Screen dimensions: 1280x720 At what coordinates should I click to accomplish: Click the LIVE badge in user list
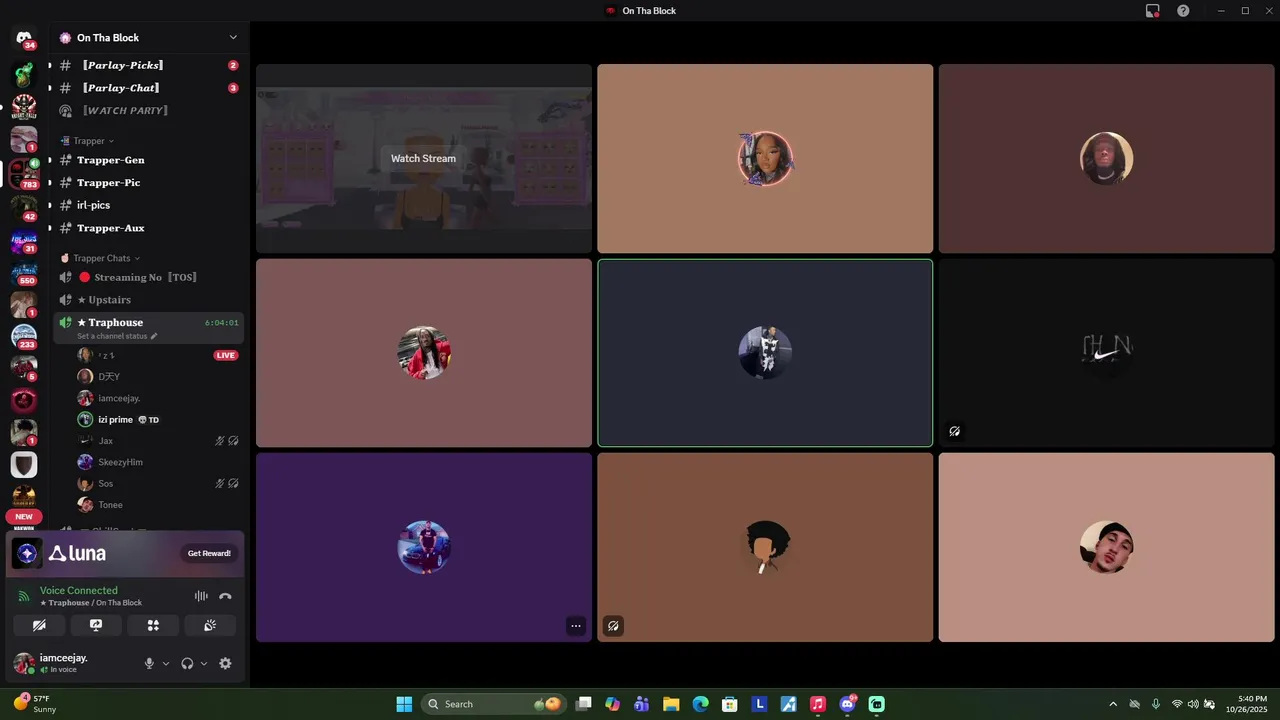tap(226, 355)
